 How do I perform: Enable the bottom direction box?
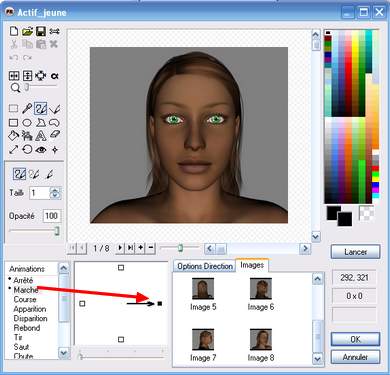[x=121, y=339]
